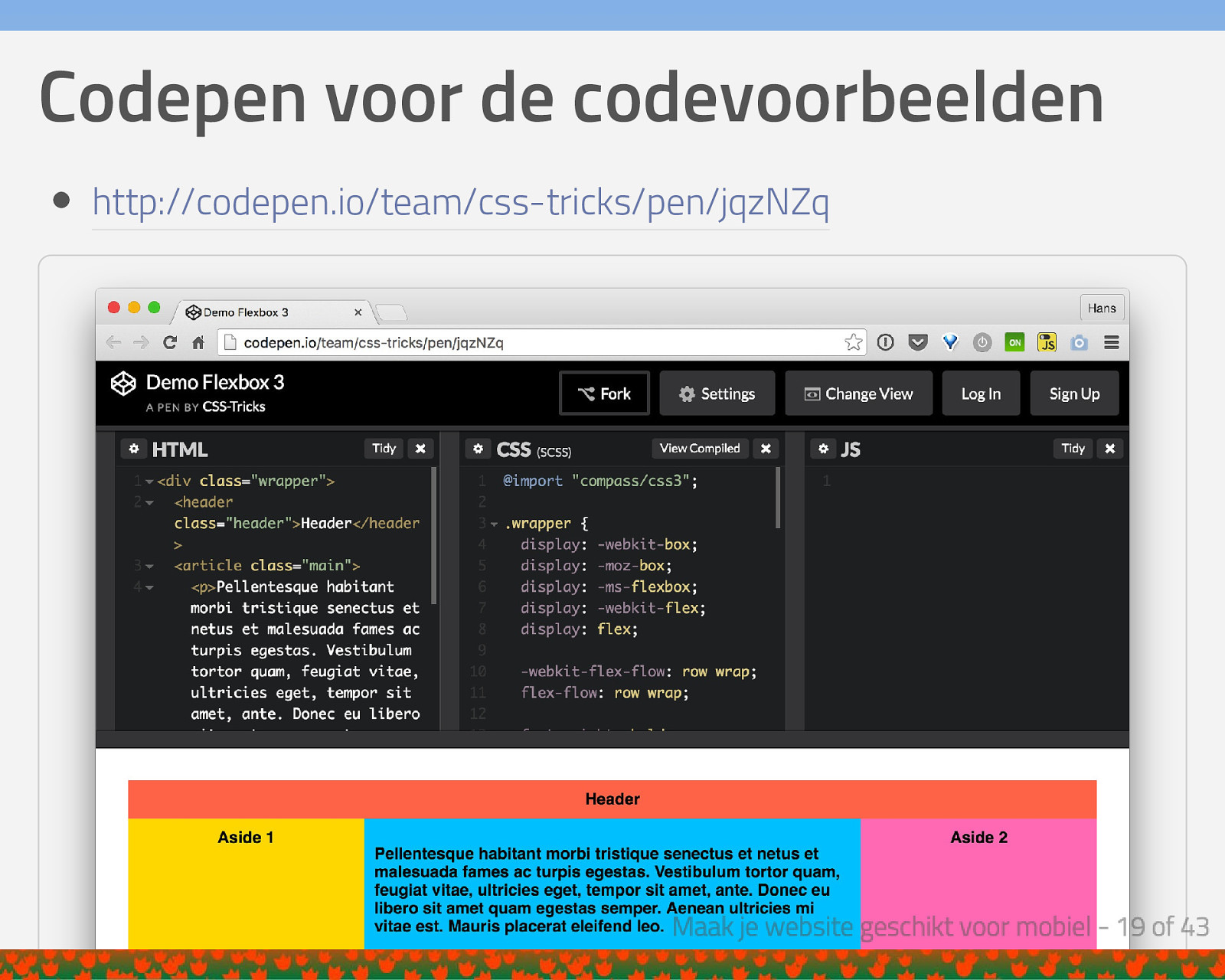Screen dimensions: 1225x980
Task: Click the HTML editor vertical scrollbar
Action: (434, 536)
